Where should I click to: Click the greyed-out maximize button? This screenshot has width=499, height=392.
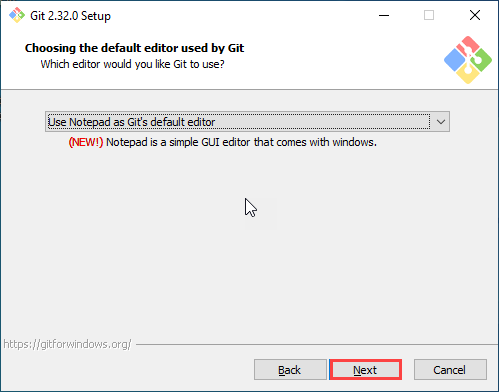point(429,15)
